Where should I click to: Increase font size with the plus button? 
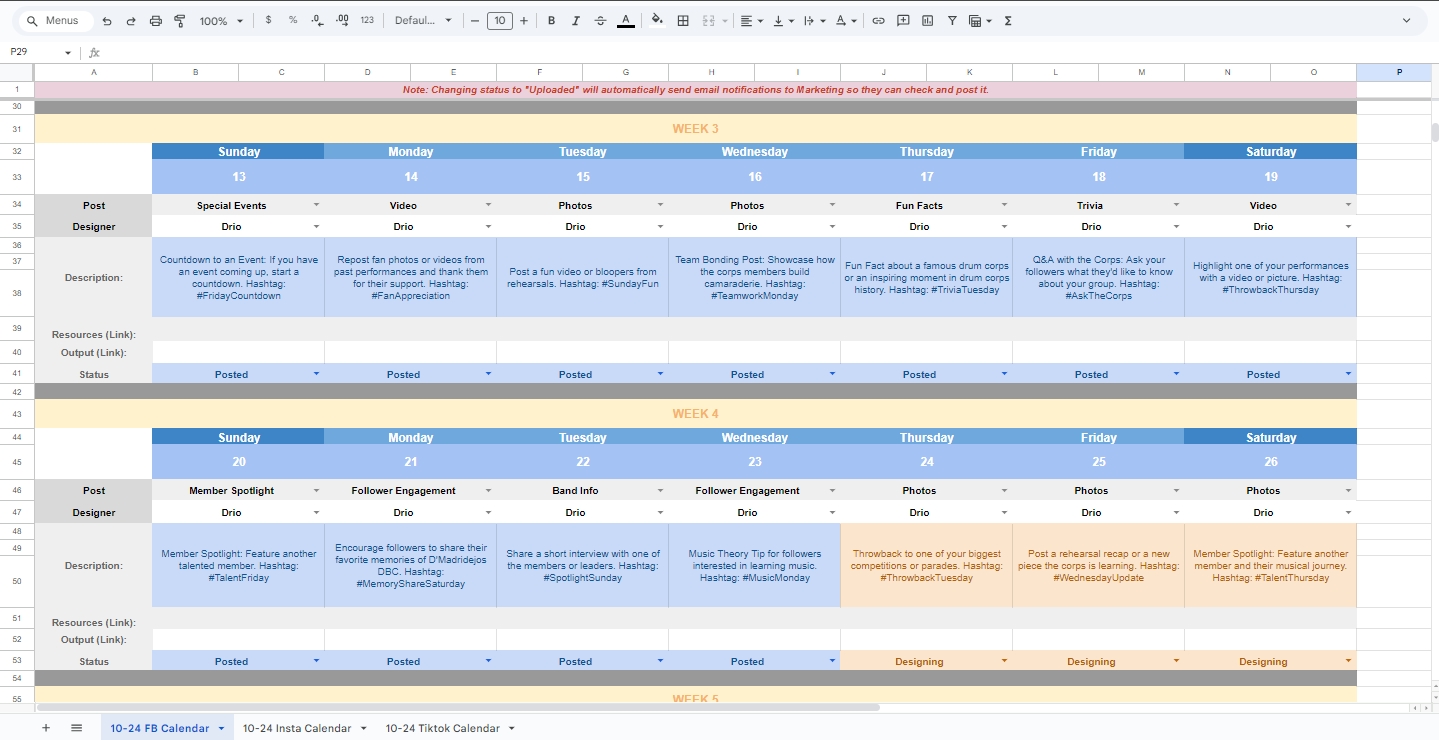(x=524, y=20)
